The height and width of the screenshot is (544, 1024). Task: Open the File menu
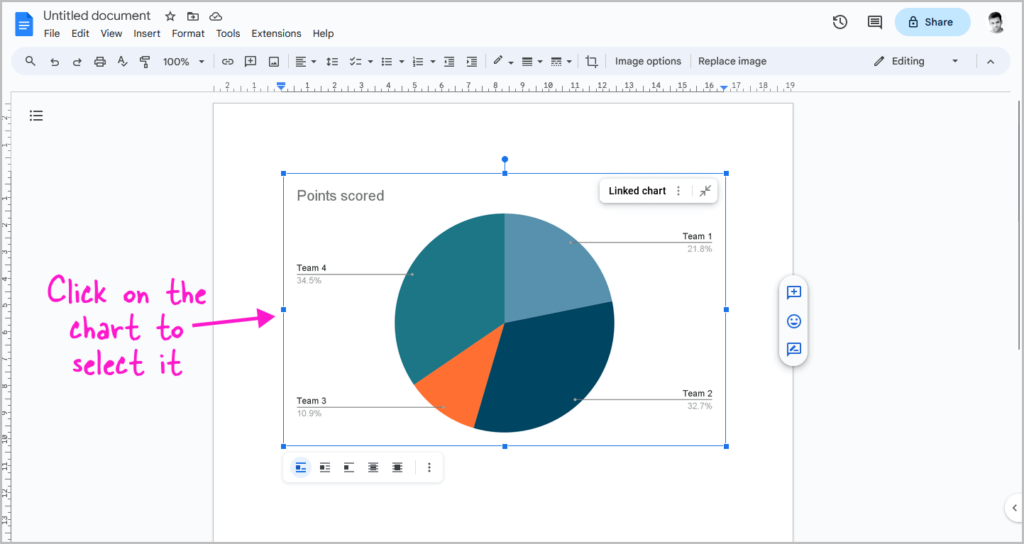pyautogui.click(x=52, y=33)
